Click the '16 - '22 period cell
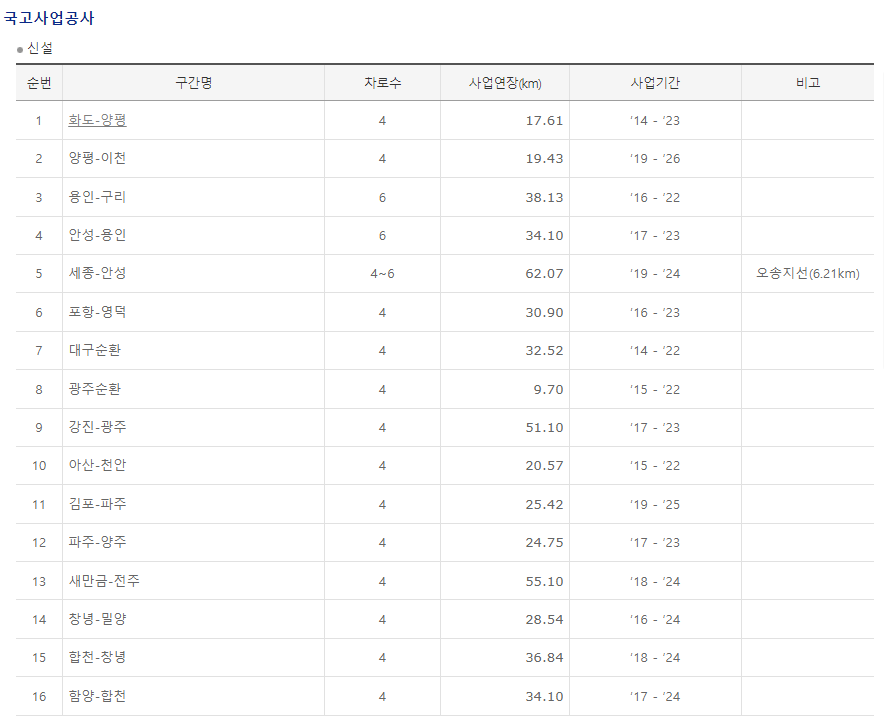Image resolution: width=884 pixels, height=723 pixels. (x=655, y=197)
